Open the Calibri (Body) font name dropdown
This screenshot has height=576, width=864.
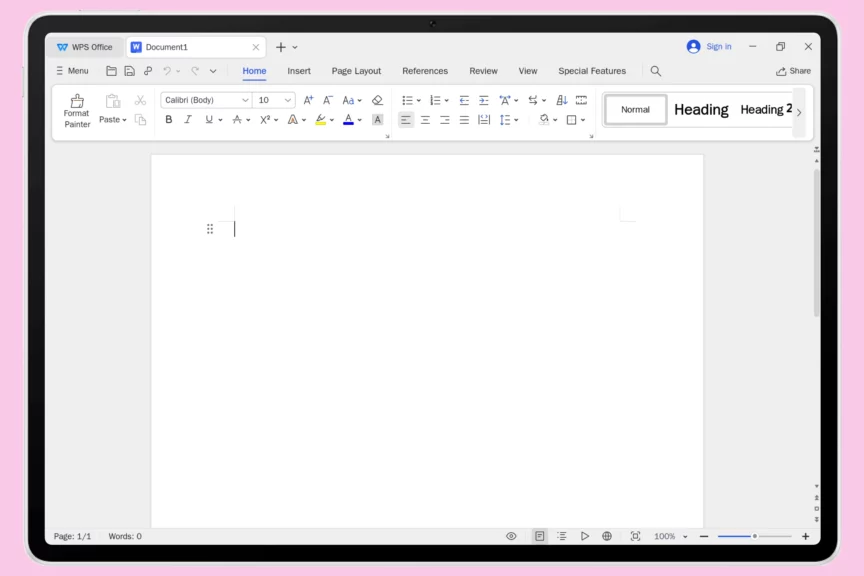click(x=245, y=100)
